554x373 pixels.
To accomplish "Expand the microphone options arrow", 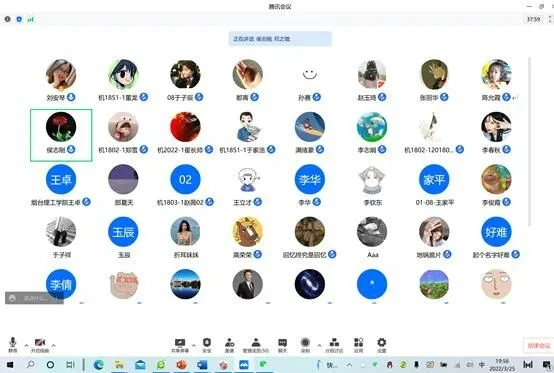I will [x=26, y=345].
